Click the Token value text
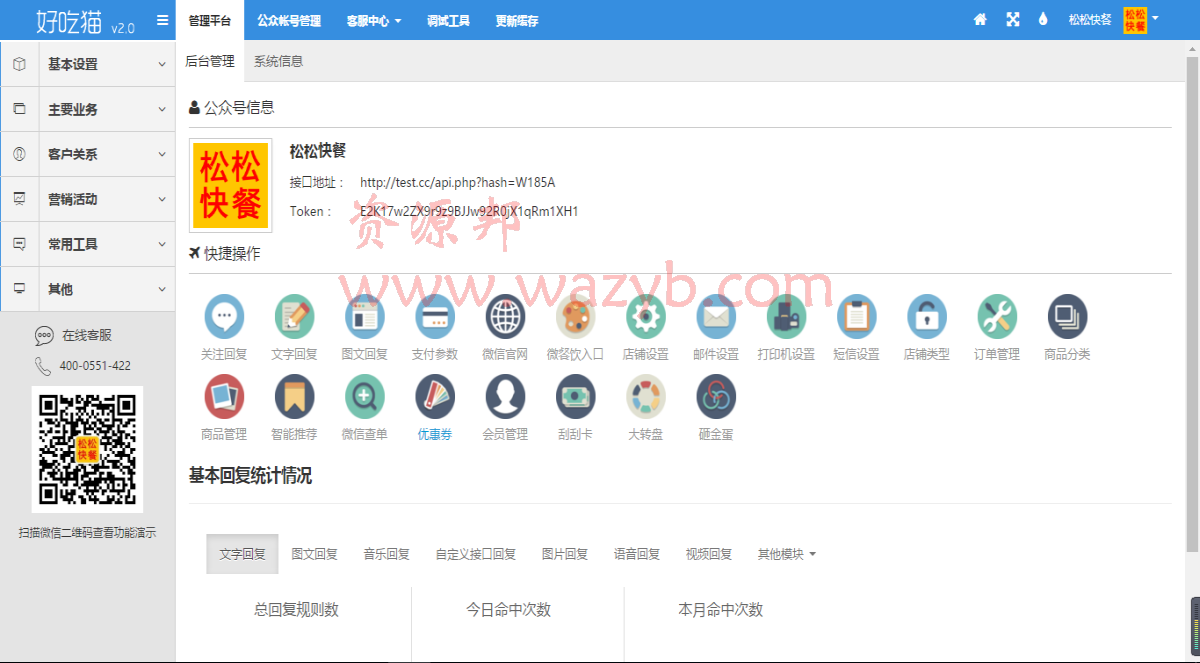This screenshot has height=663, width=1200. [469, 211]
